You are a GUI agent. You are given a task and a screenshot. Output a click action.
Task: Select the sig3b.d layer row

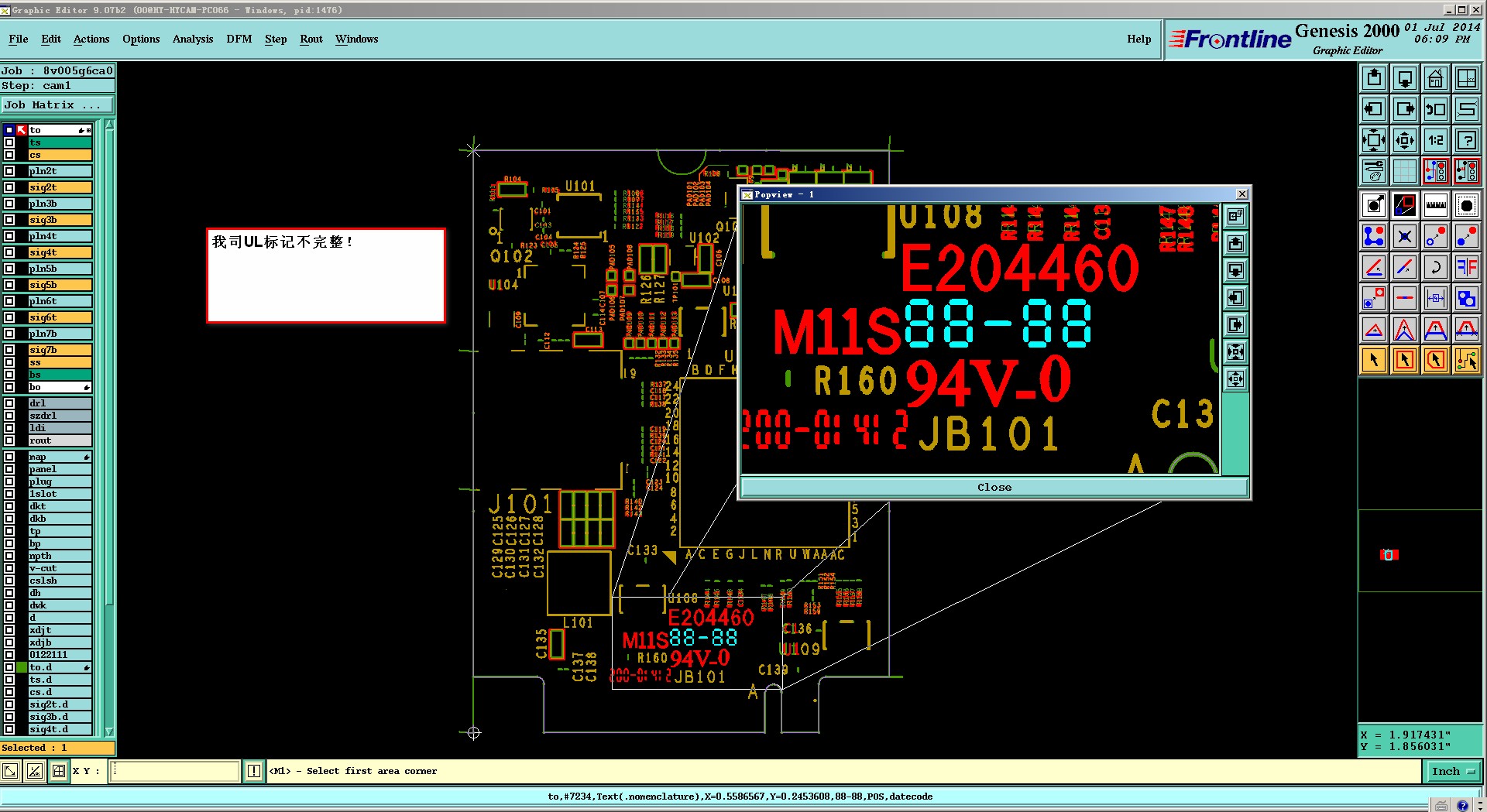pos(60,717)
